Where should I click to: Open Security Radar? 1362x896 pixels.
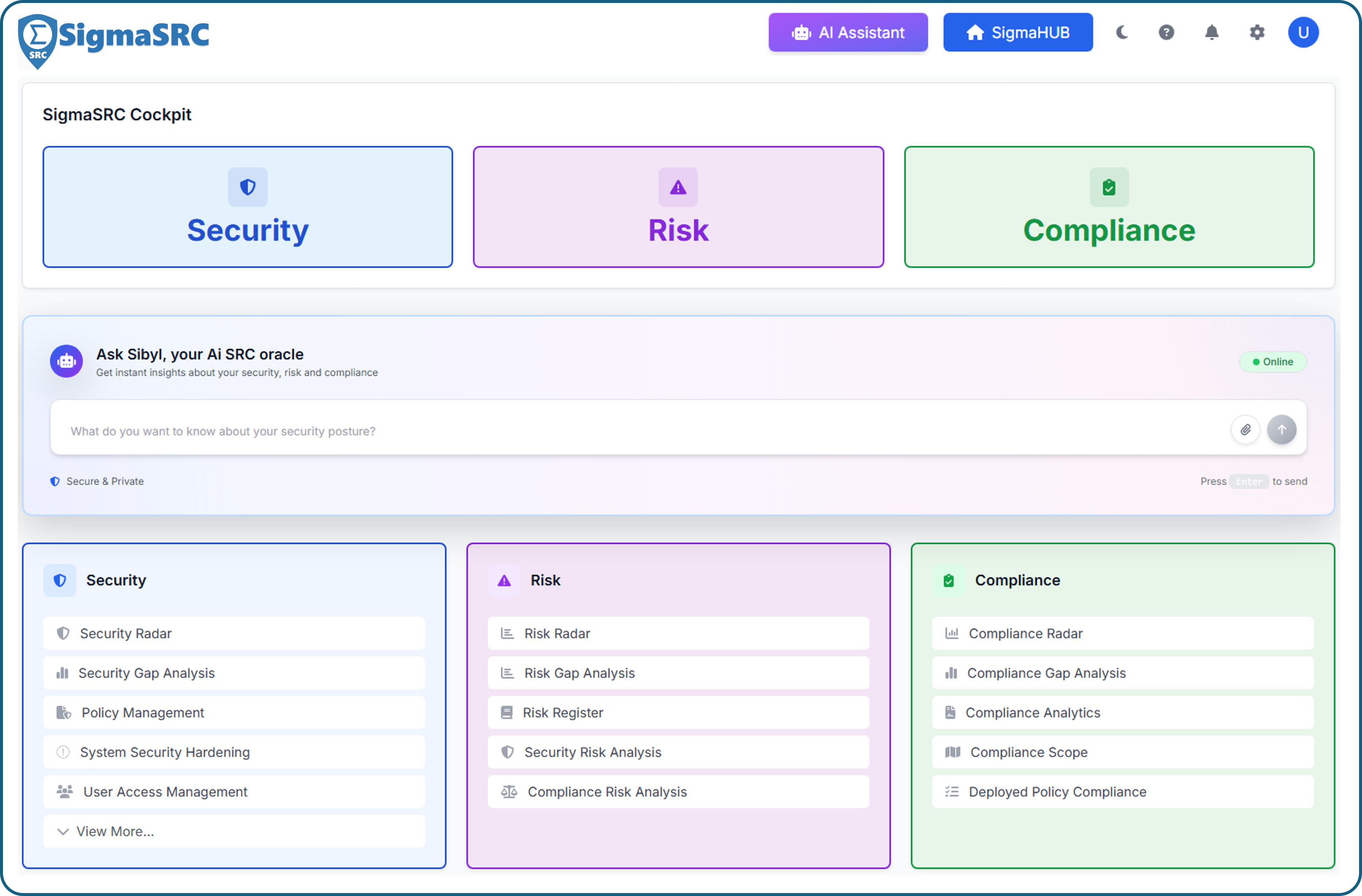234,633
